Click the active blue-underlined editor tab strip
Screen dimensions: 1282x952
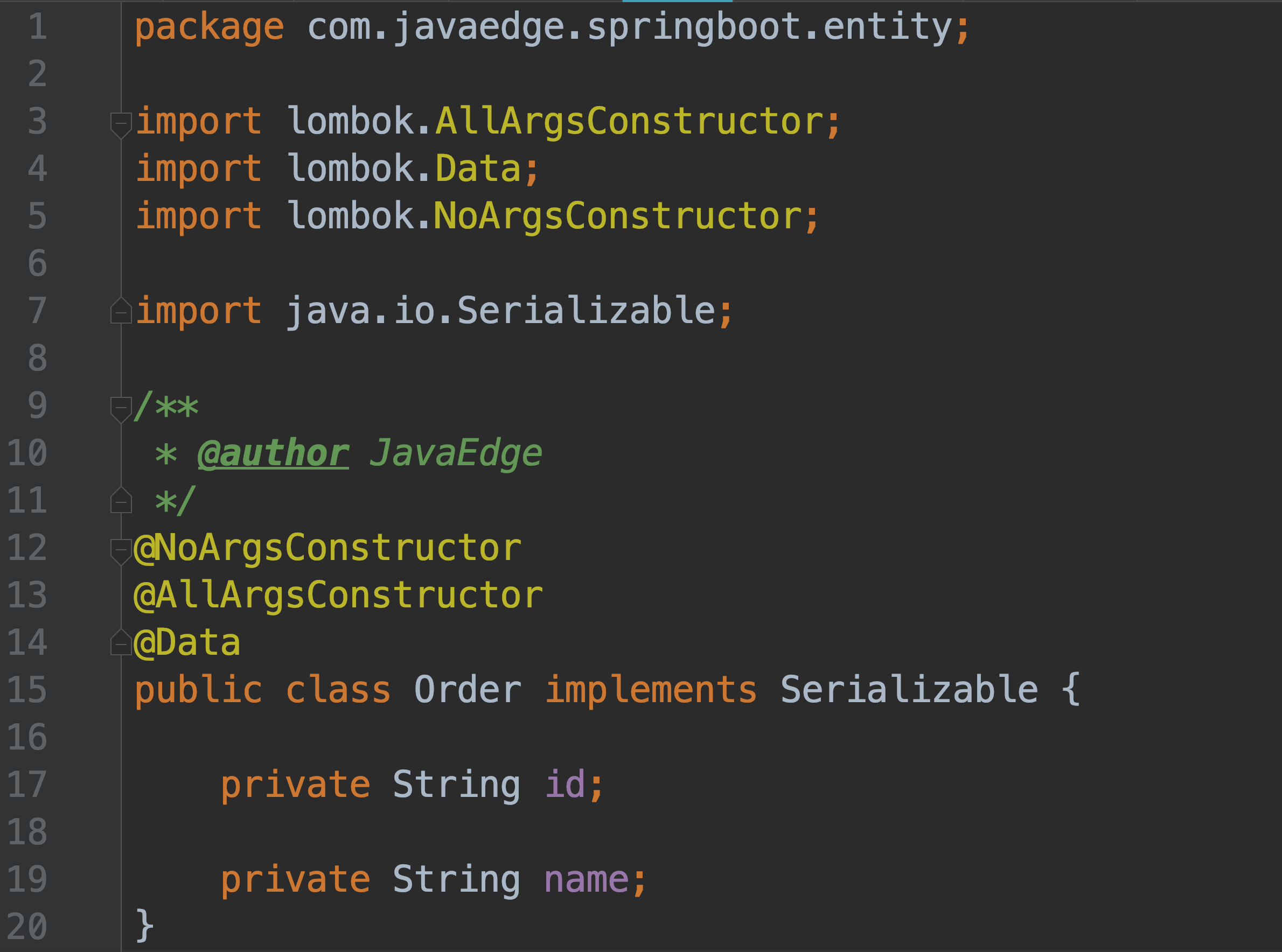click(677, 1)
